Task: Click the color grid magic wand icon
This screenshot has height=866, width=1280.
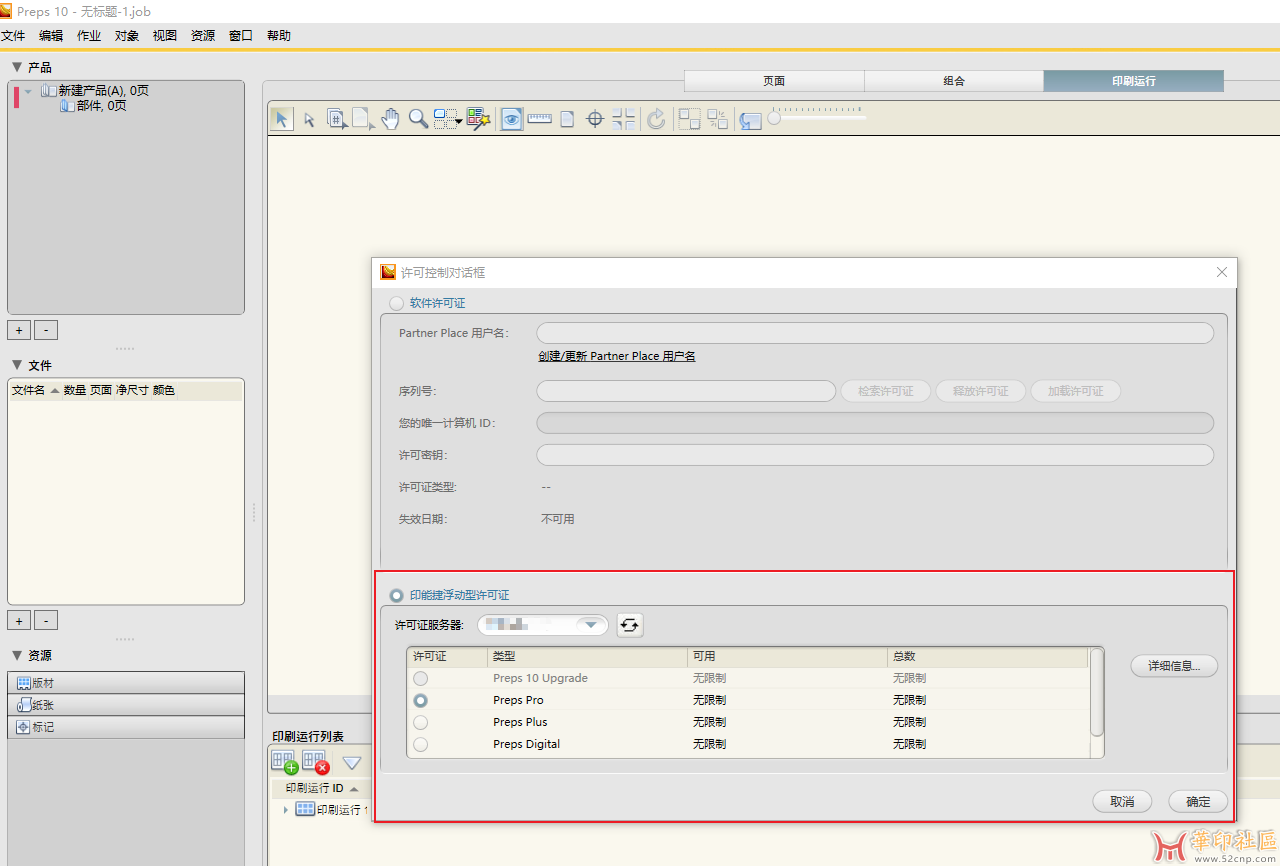Action: point(477,119)
